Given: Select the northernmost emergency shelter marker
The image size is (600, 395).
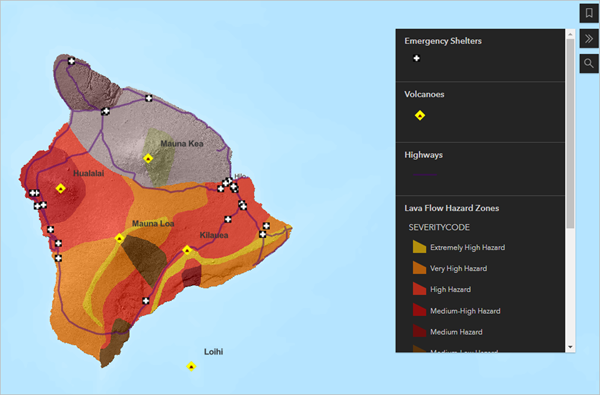Looking at the screenshot, I should [x=72, y=60].
